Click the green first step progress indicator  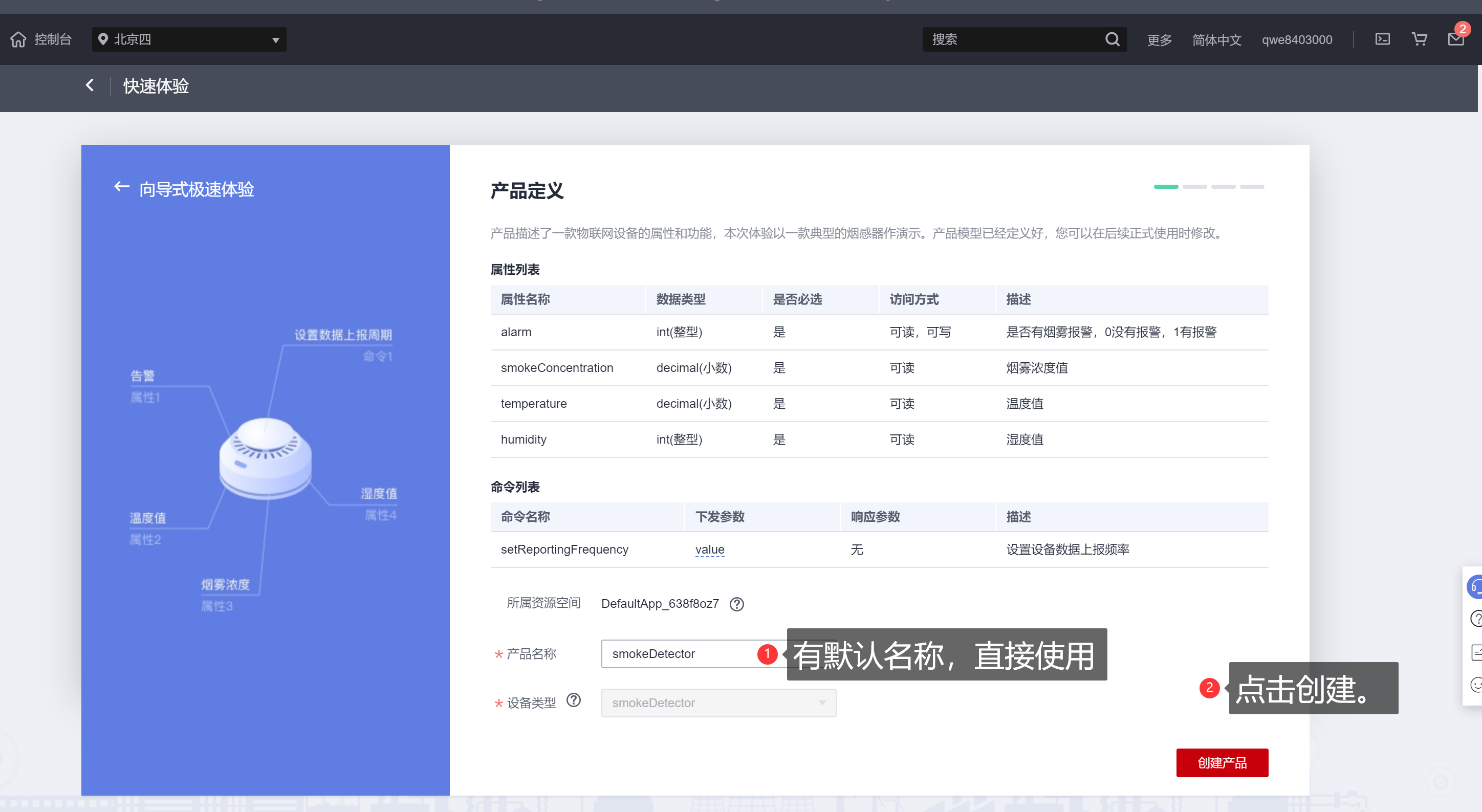[x=1166, y=186]
